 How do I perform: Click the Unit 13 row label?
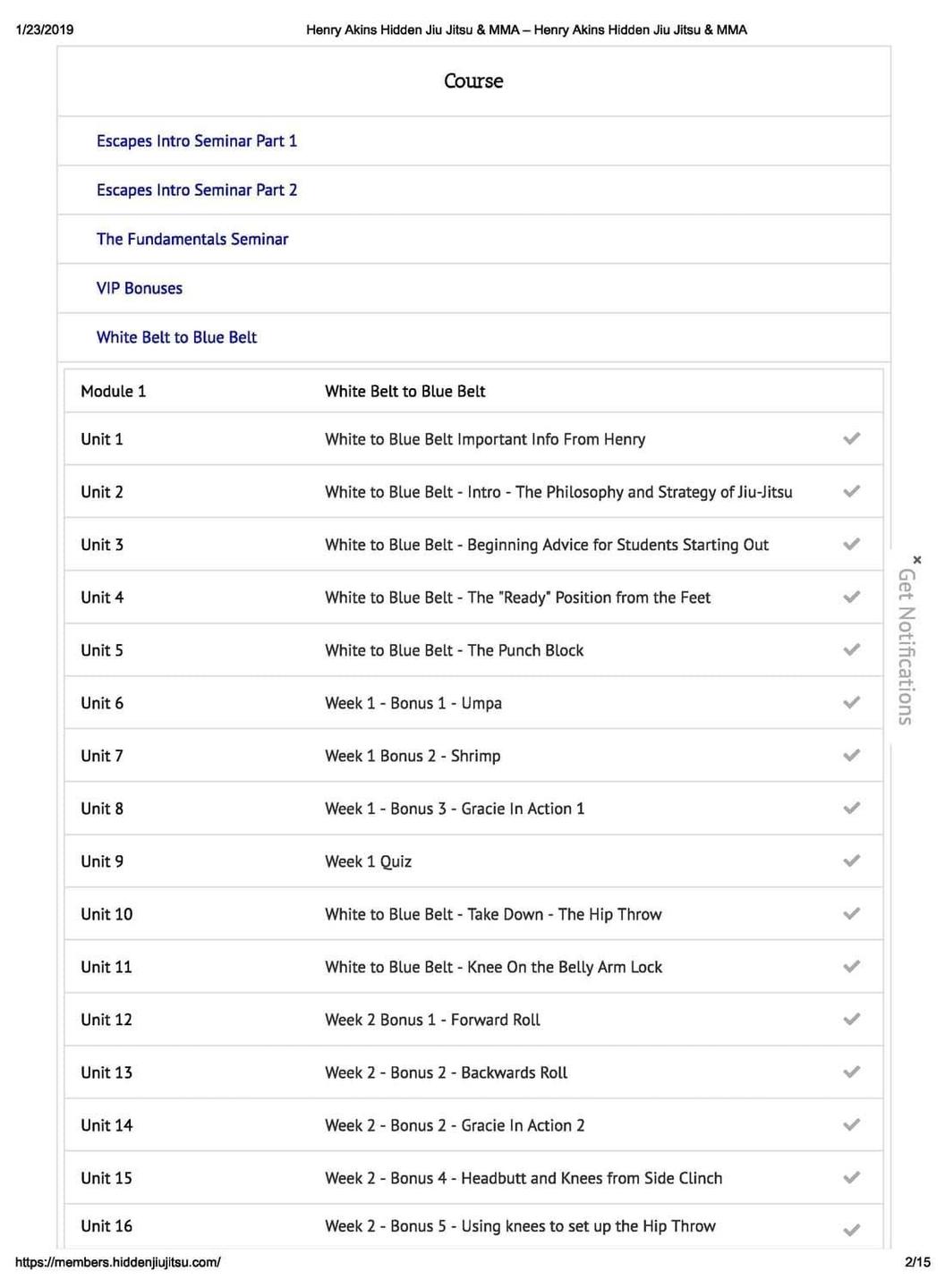tap(106, 1072)
